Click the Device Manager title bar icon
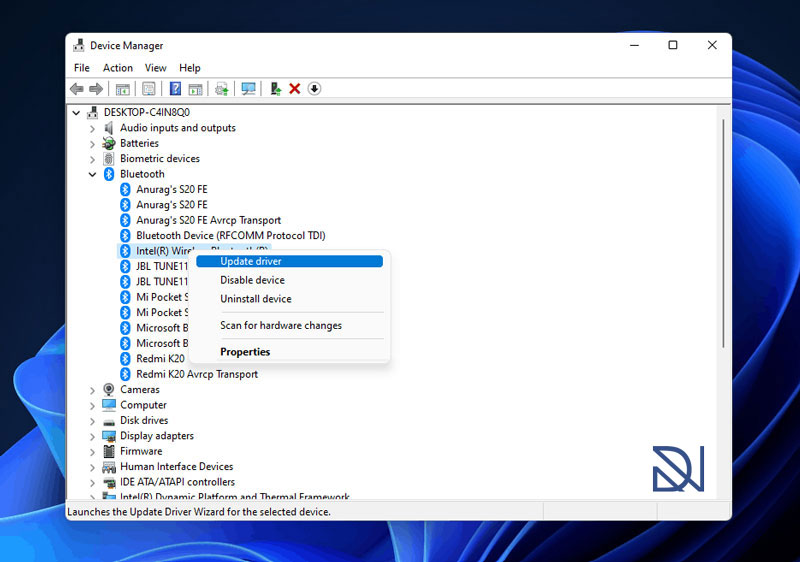Image resolution: width=800 pixels, height=562 pixels. point(79,45)
